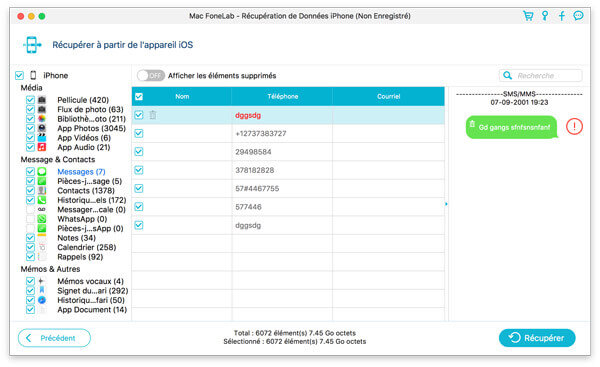Open the shopping cart purchase icon
This screenshot has width=600, height=367.
tap(528, 16)
